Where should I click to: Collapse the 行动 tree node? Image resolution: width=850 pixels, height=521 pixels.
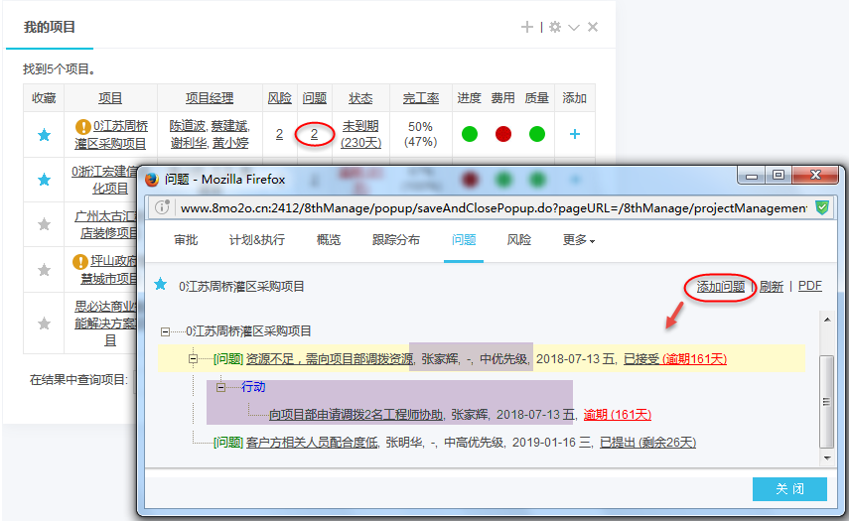coord(220,387)
